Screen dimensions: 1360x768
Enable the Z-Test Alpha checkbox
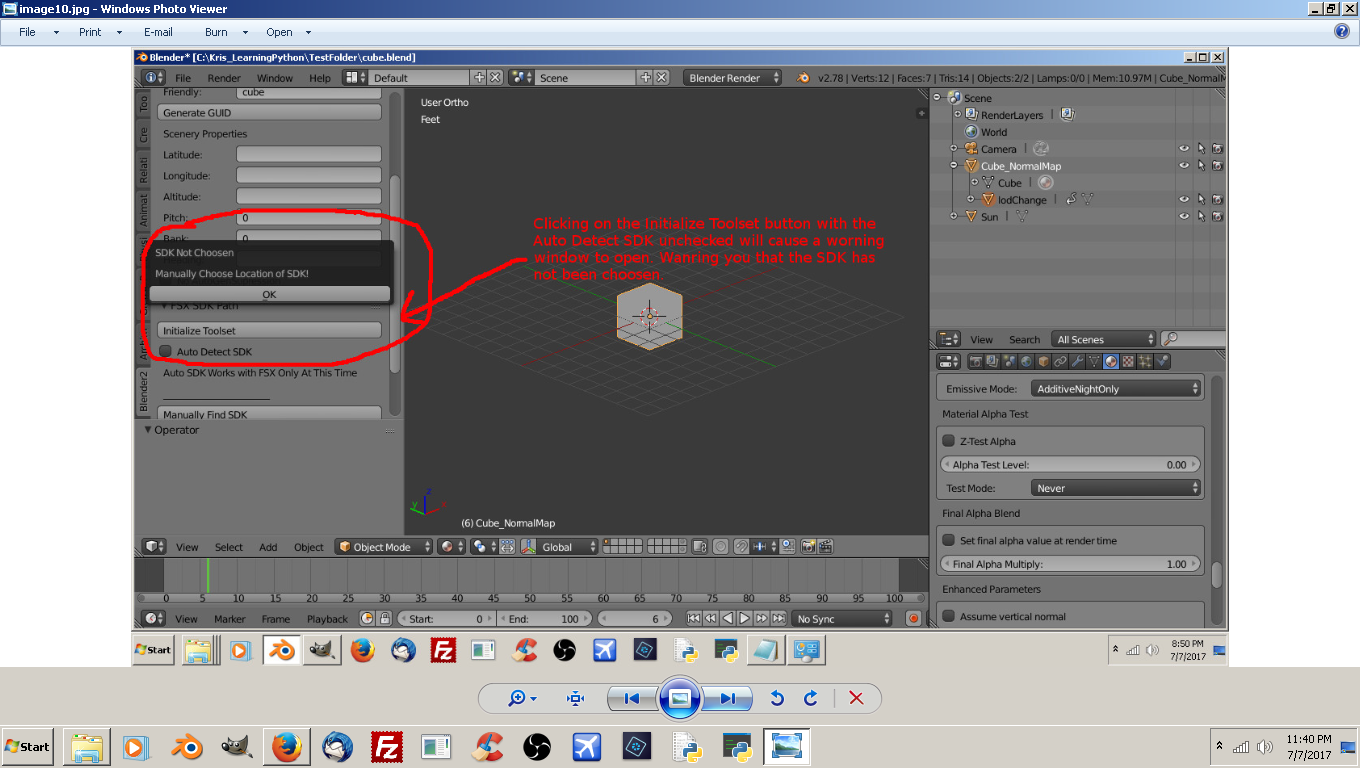click(949, 441)
